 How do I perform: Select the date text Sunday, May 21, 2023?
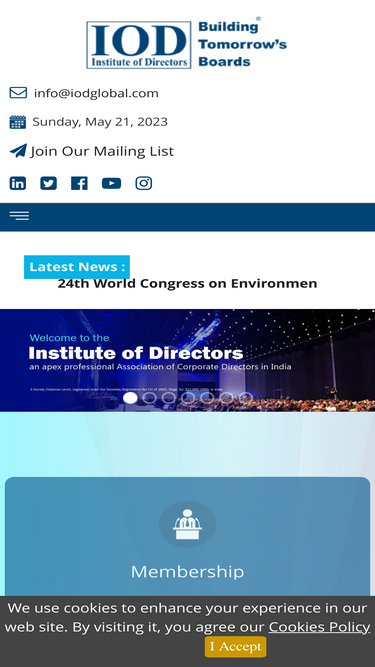(100, 122)
